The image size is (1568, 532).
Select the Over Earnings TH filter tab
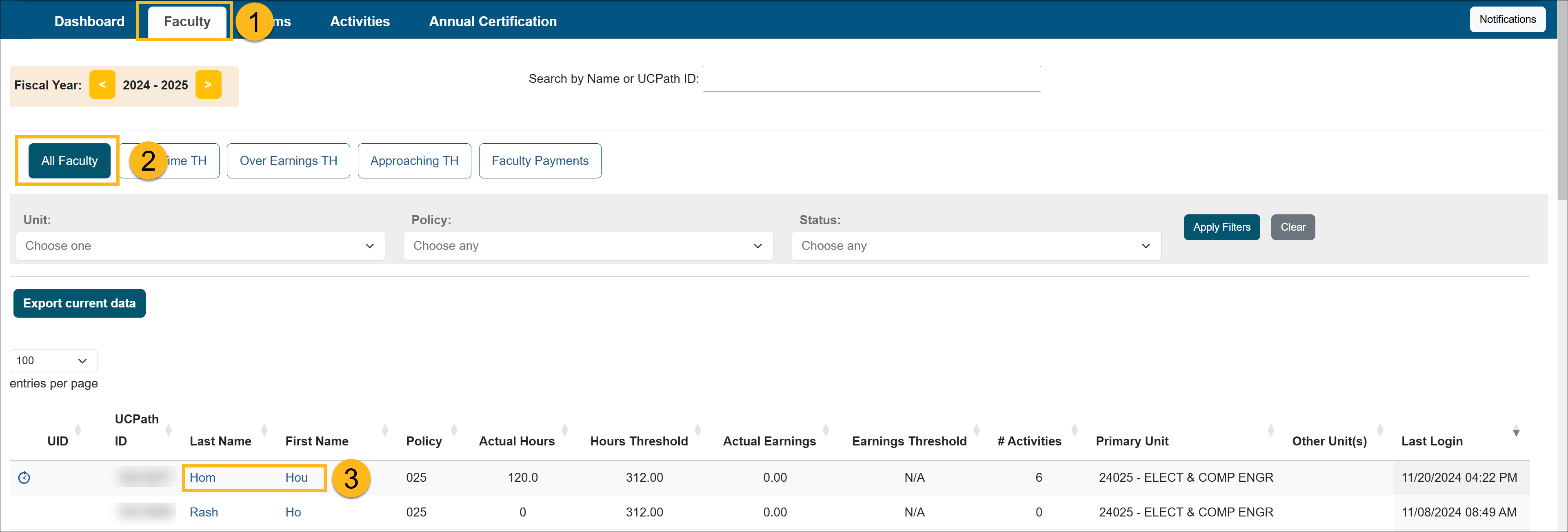click(x=289, y=160)
